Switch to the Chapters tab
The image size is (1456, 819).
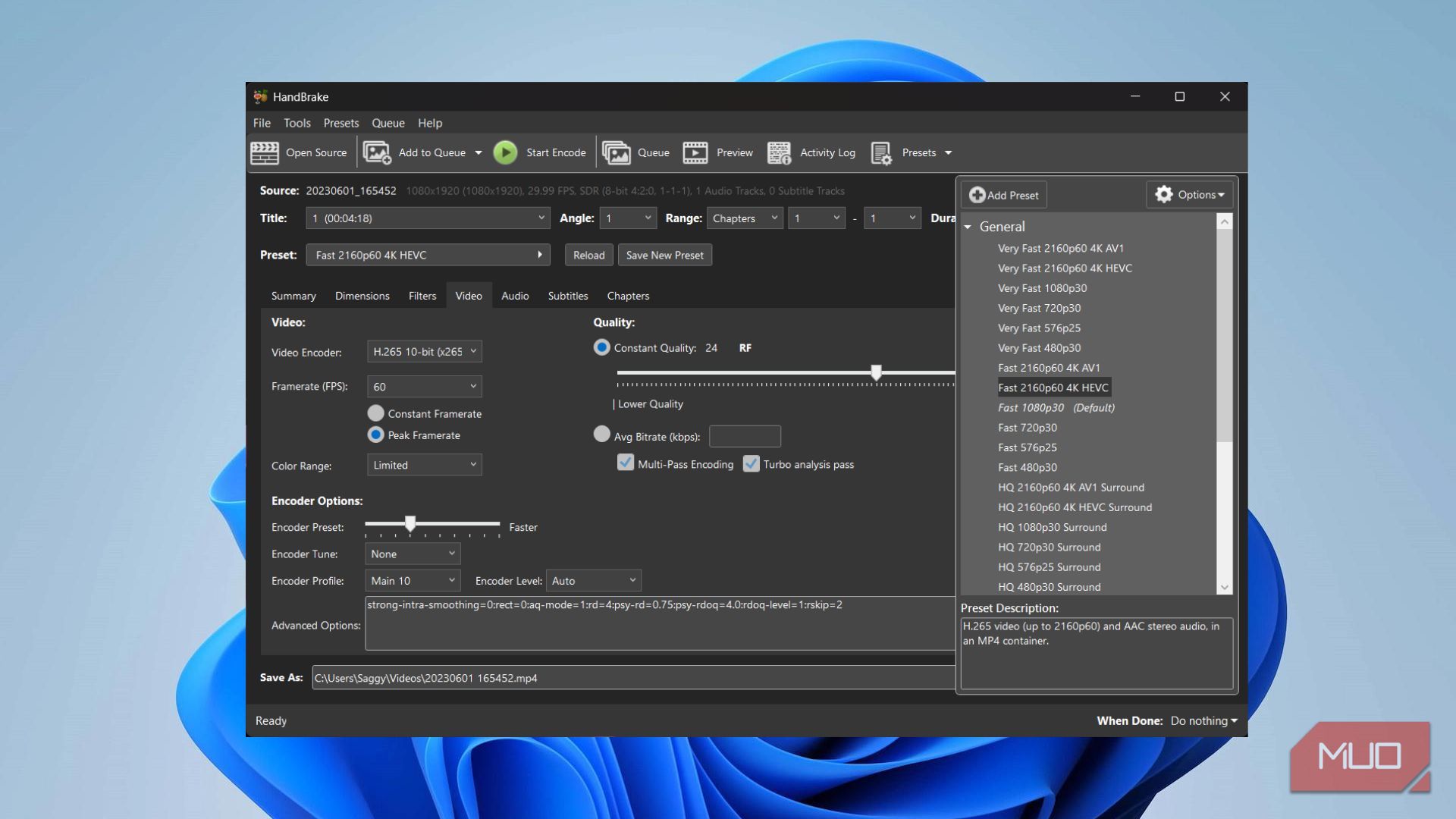(628, 296)
